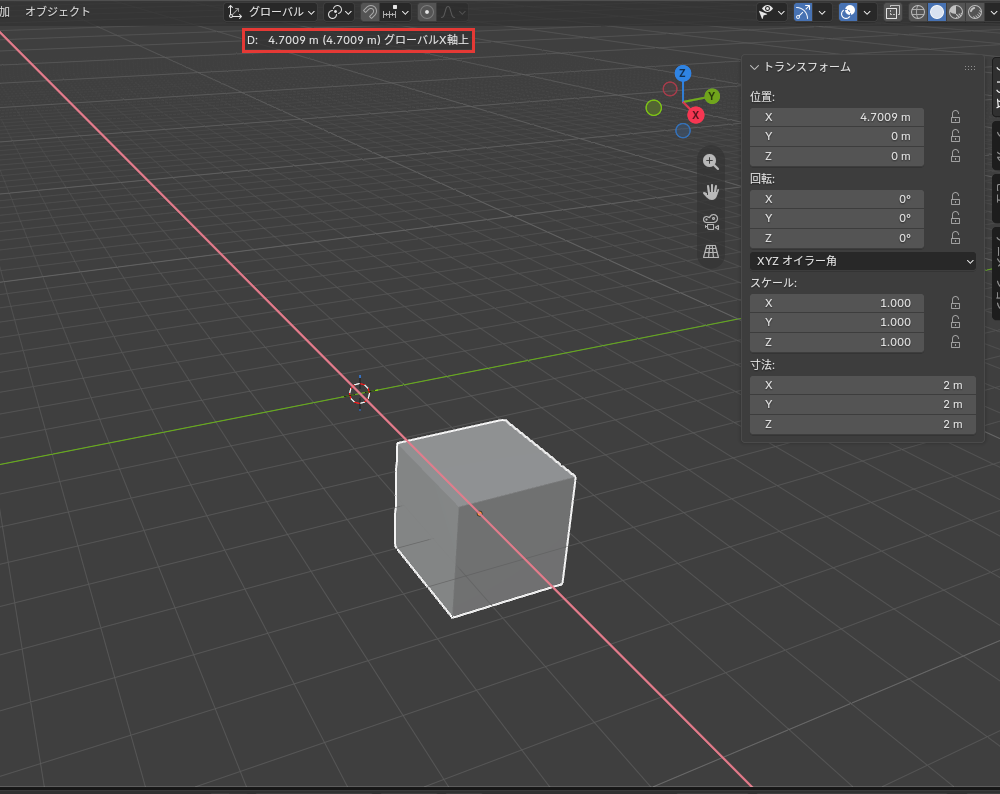The width and height of the screenshot is (1000, 794).
Task: Switch to solid viewport shading
Action: (x=937, y=12)
